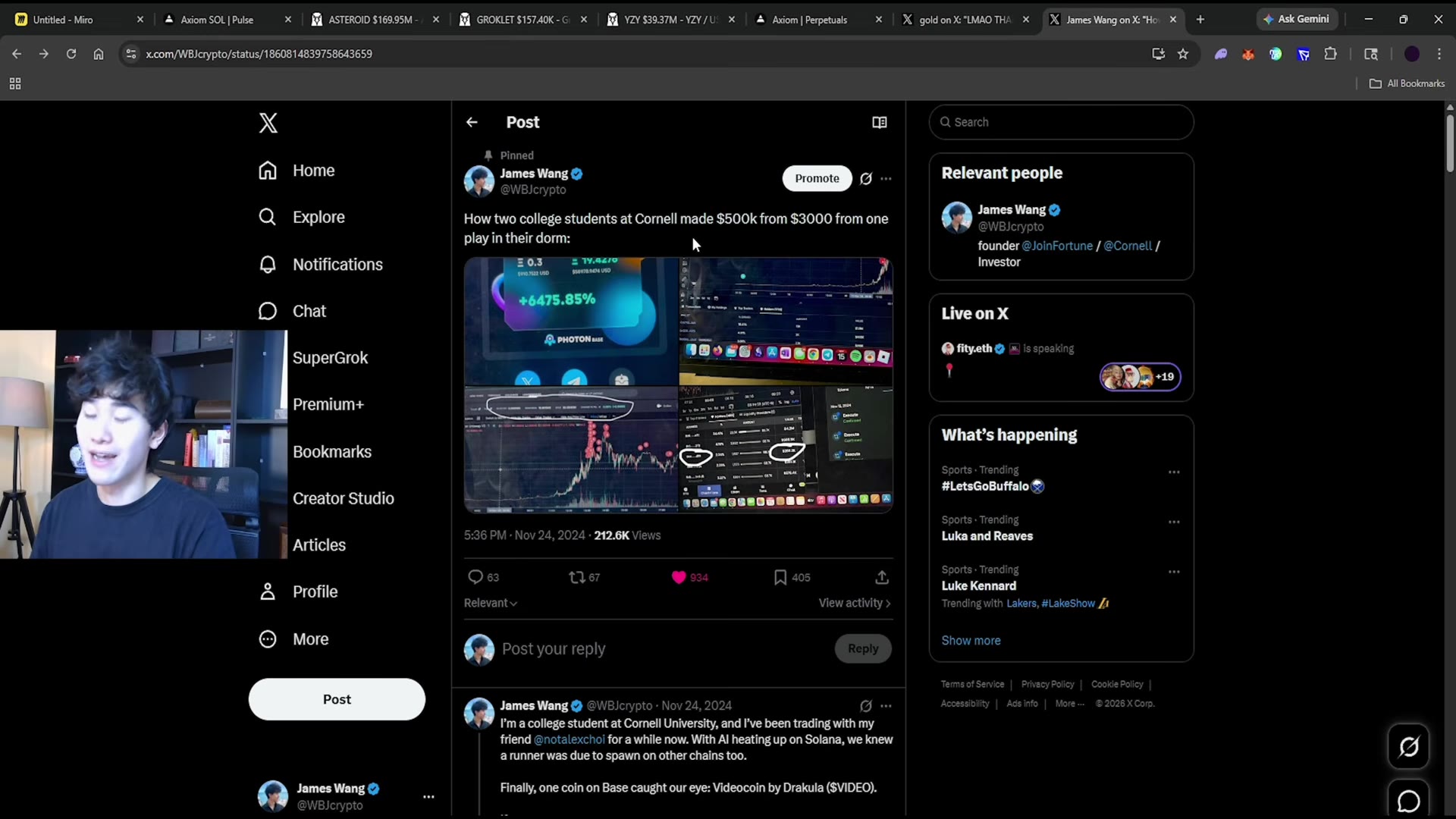This screenshot has height=819, width=1456.
Task: Open Privacy Policy footer link
Action: [x=1047, y=684]
